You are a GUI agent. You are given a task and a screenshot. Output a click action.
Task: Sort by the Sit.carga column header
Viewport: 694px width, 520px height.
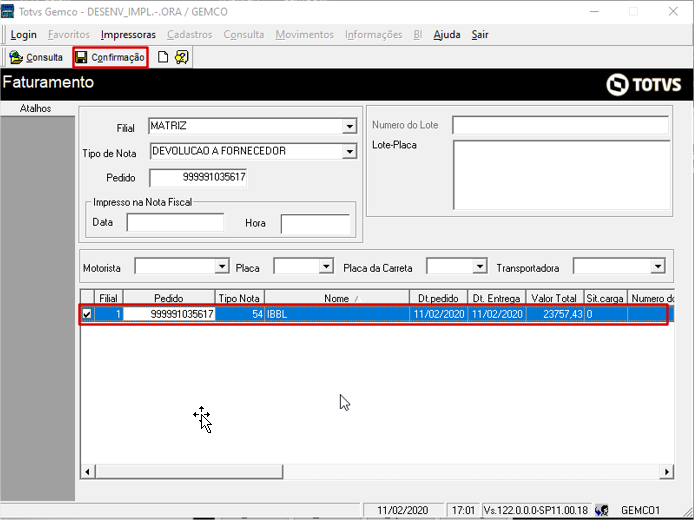point(605,298)
